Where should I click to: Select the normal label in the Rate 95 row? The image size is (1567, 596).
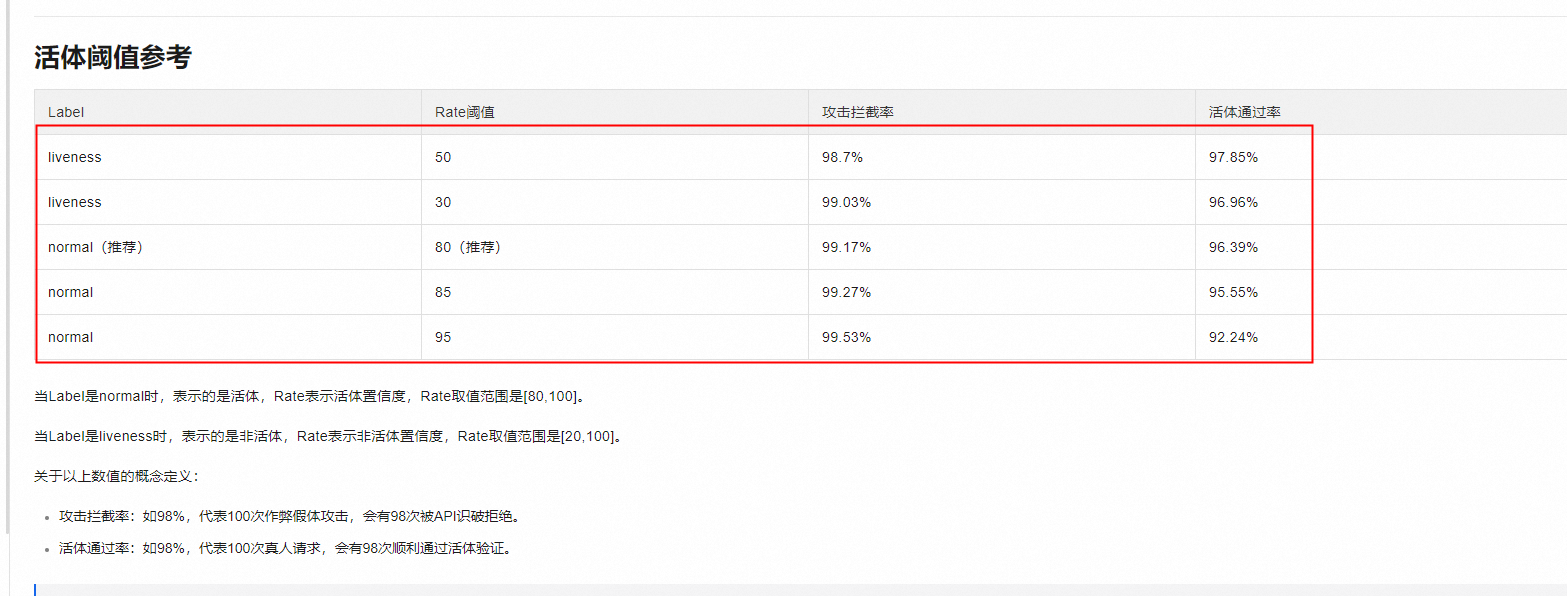click(x=70, y=337)
